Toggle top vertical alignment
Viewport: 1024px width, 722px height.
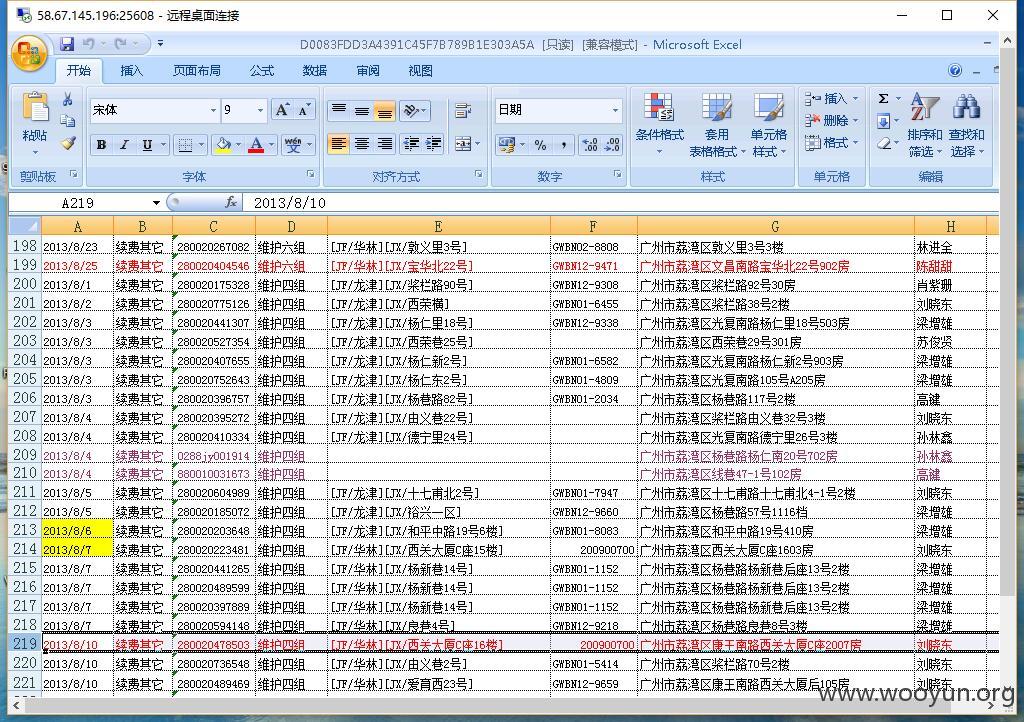[x=338, y=110]
